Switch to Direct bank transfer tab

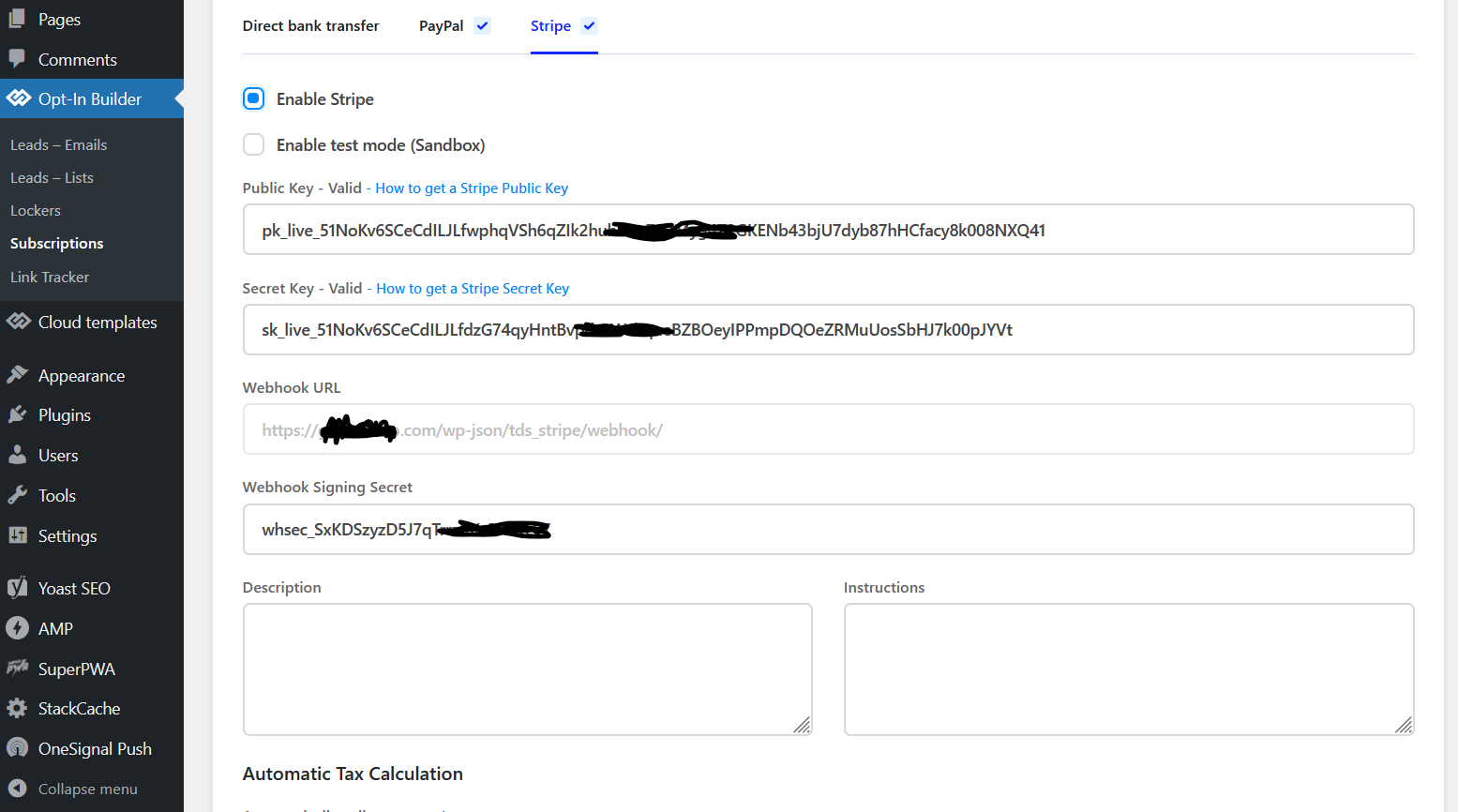click(x=310, y=26)
